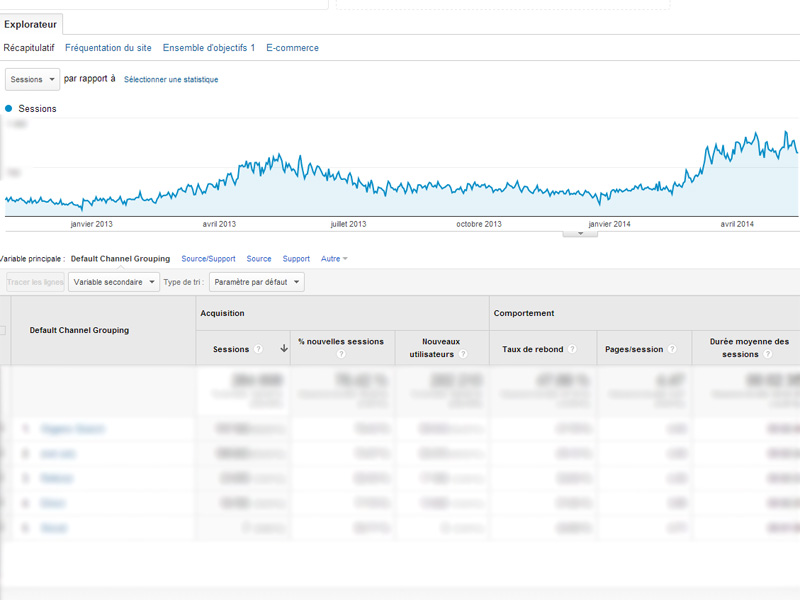Expand the Variable secondaire dropdown

tap(113, 282)
